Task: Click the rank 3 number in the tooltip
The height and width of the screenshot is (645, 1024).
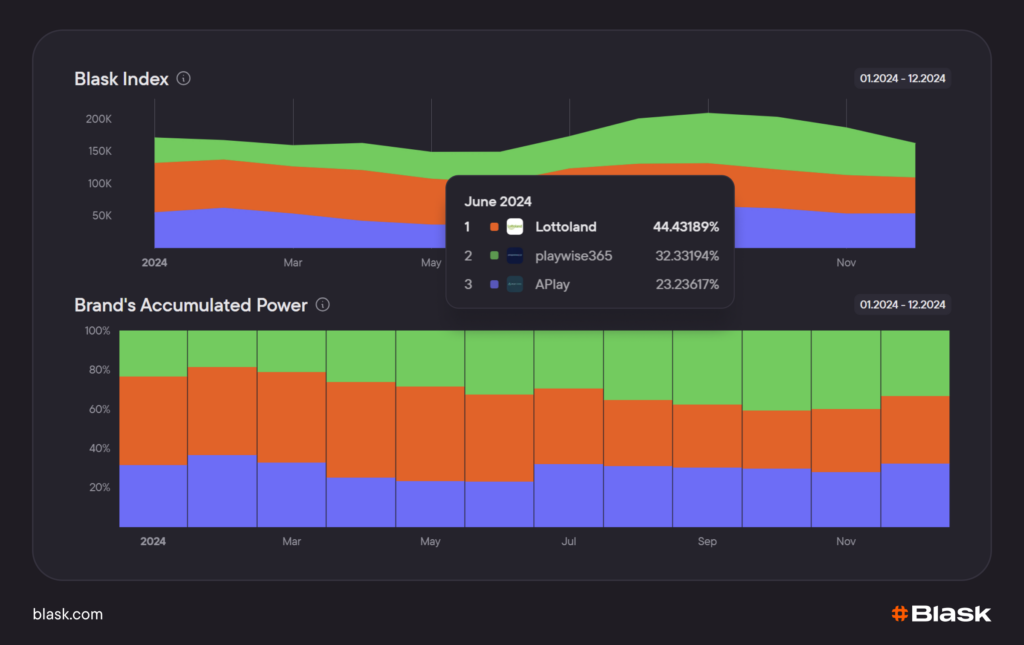Action: 468,285
